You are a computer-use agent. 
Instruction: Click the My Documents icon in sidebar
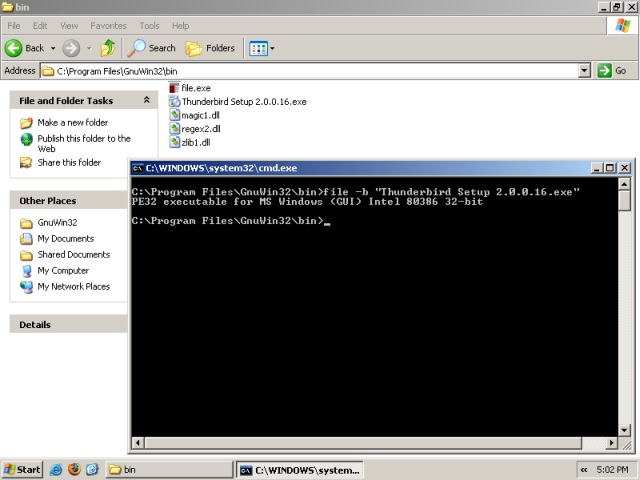click(x=26, y=238)
